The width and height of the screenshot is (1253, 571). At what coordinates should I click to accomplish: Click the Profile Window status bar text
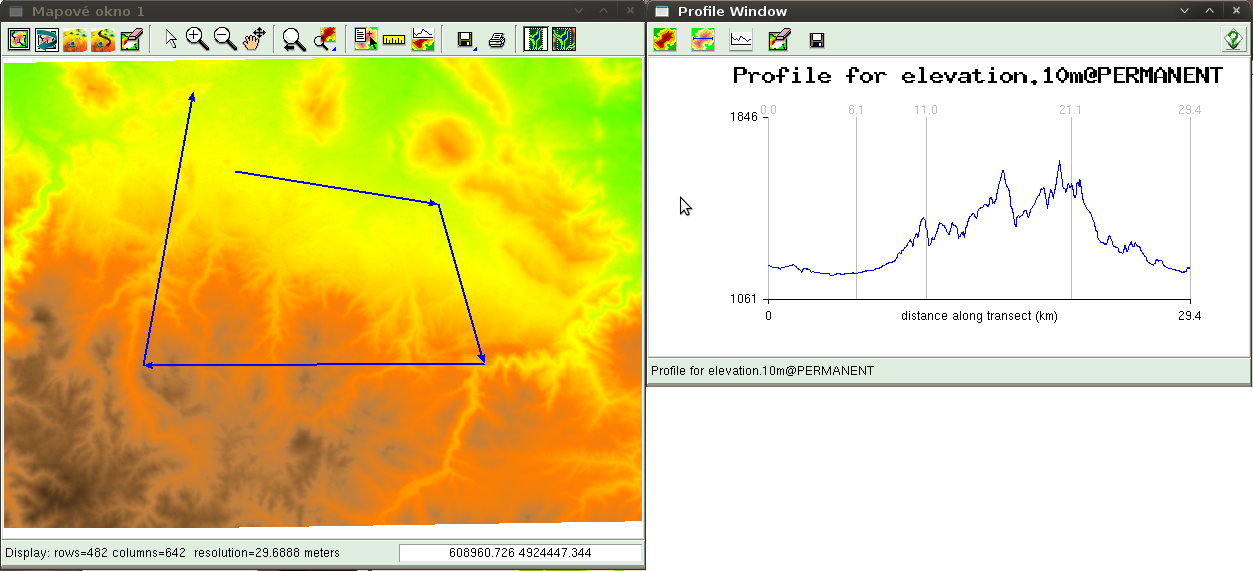[x=763, y=371]
